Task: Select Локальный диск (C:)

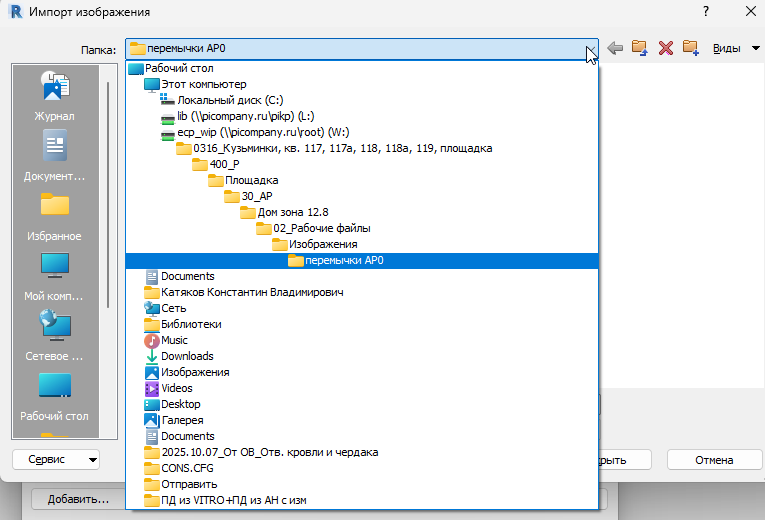Action: click(362, 100)
